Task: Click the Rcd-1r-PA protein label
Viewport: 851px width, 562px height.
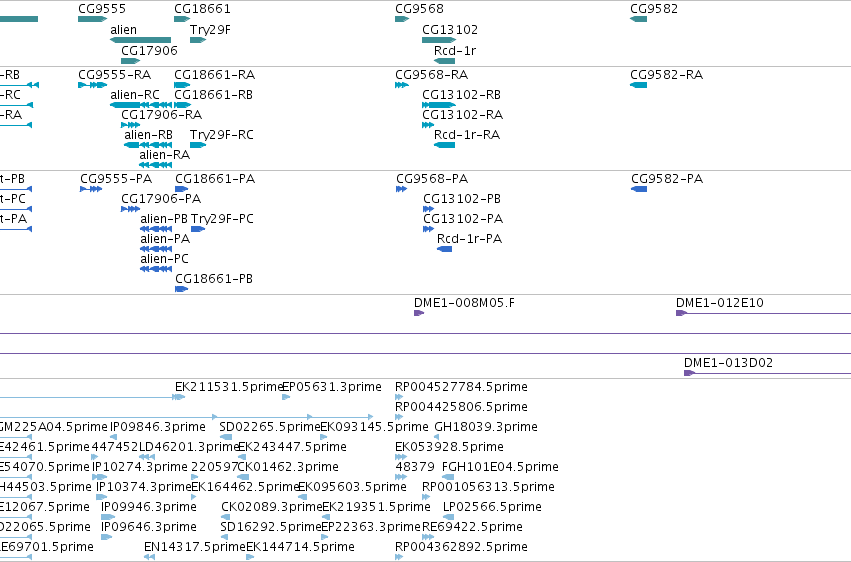Action: coord(469,239)
